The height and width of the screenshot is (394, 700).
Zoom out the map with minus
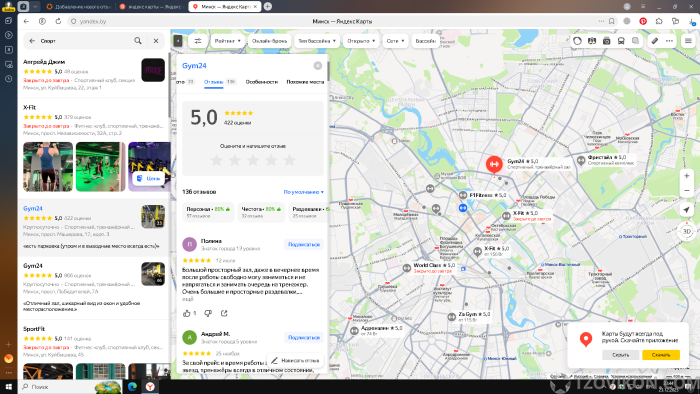[x=687, y=191]
